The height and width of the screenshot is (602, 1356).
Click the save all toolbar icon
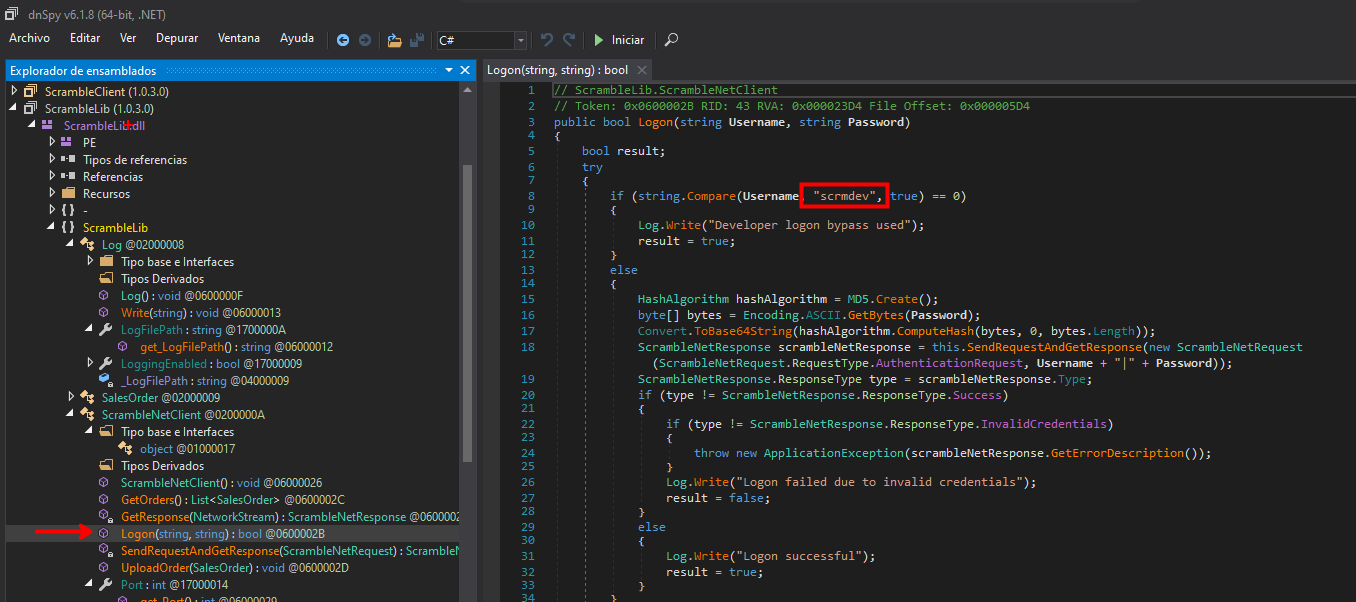tap(417, 40)
